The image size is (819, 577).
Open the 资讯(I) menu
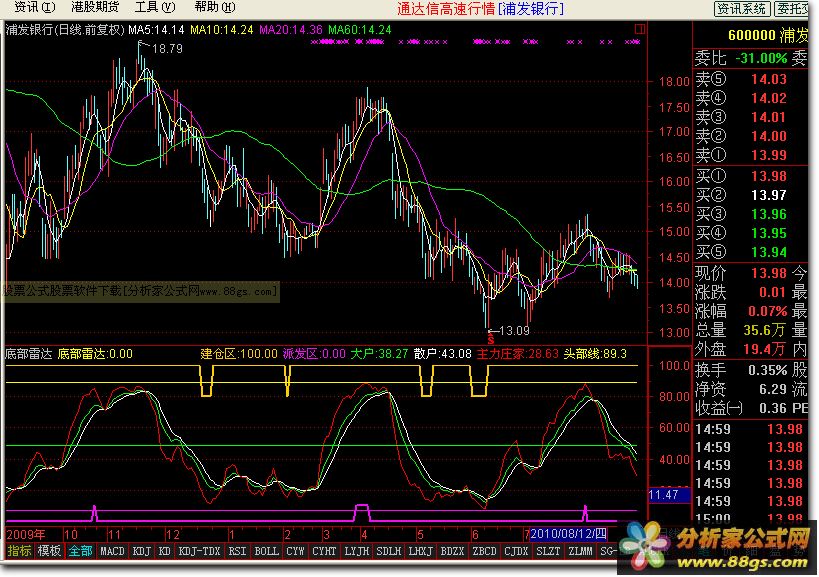[x=34, y=7]
